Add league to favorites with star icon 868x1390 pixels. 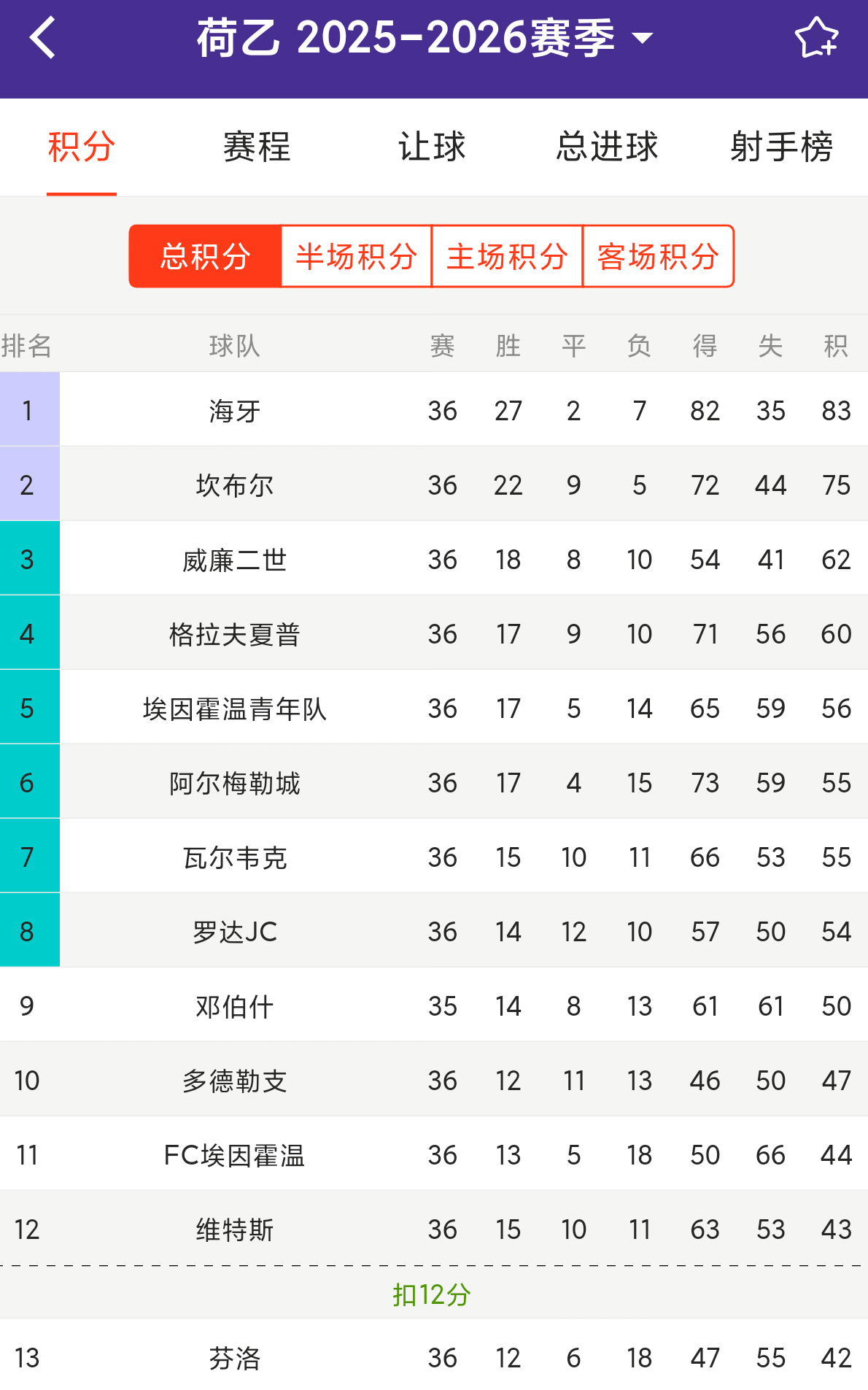point(815,38)
